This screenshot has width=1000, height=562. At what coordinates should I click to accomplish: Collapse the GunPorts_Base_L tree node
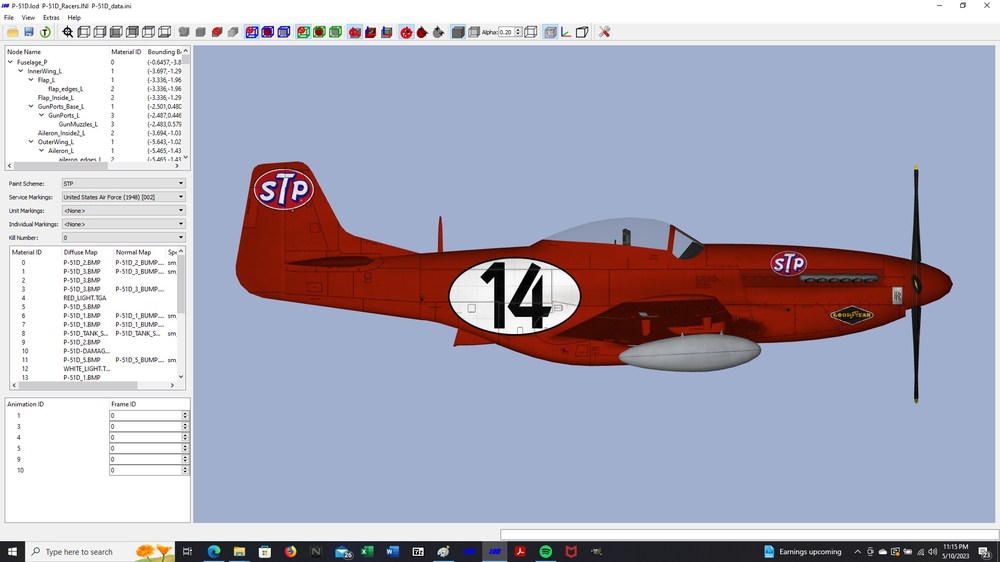pyautogui.click(x=31, y=107)
